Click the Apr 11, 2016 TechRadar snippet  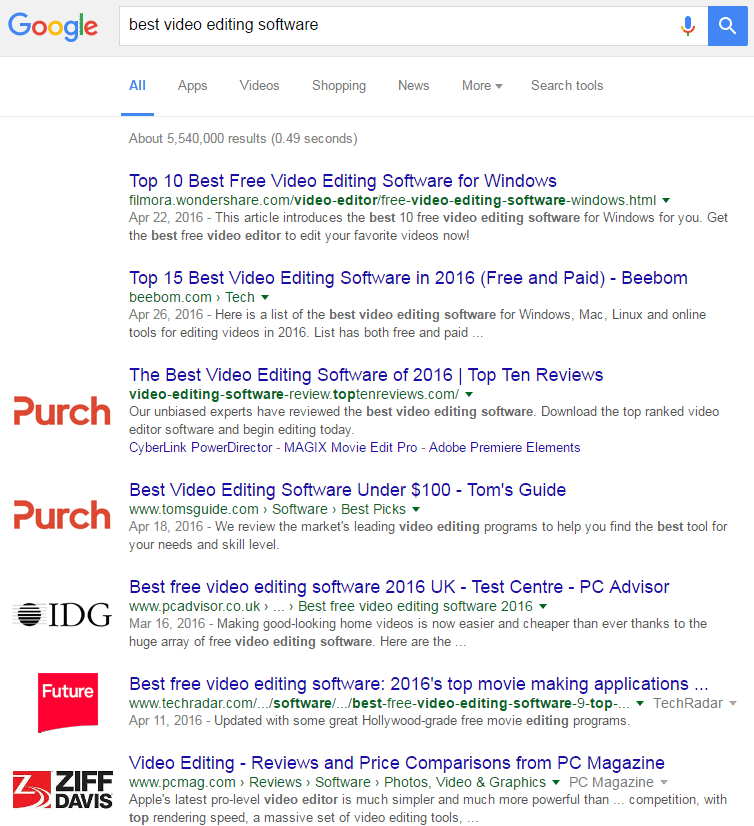tap(379, 721)
